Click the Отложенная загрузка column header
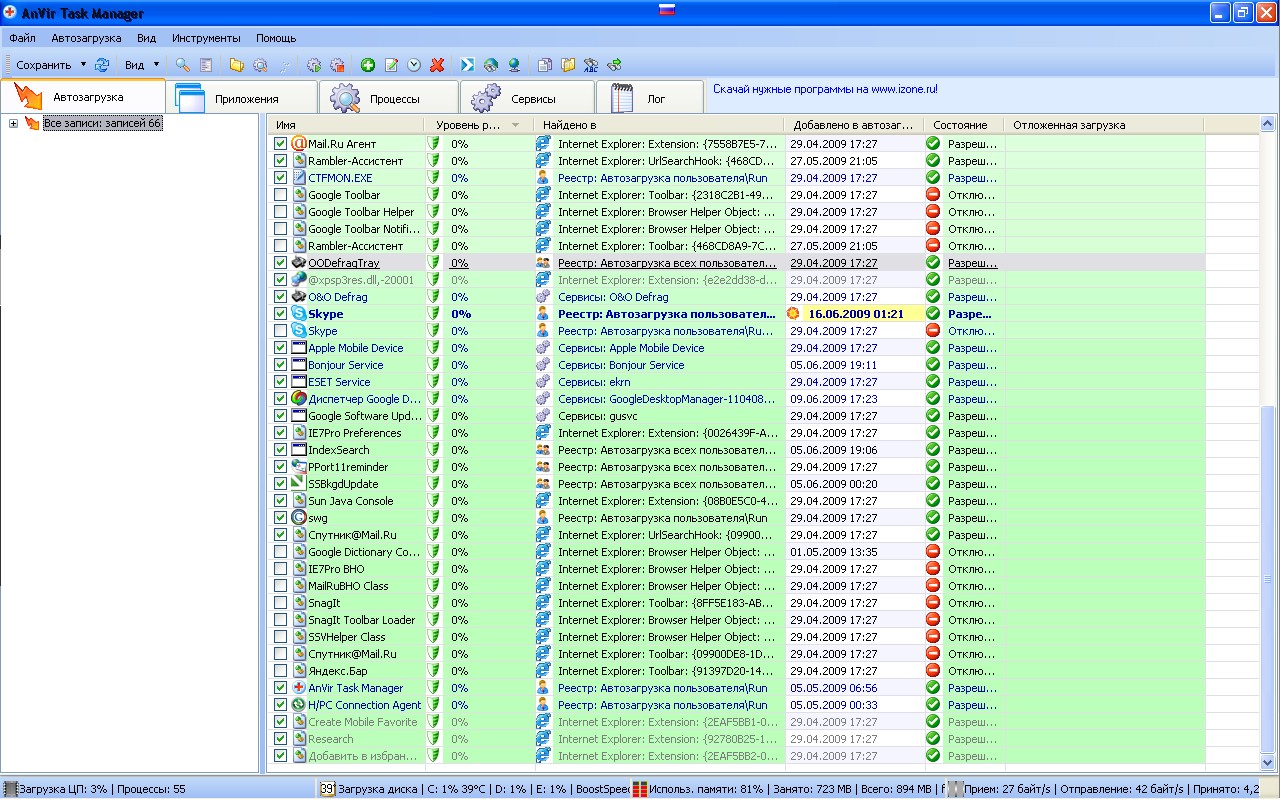1280x800 pixels. point(1104,125)
